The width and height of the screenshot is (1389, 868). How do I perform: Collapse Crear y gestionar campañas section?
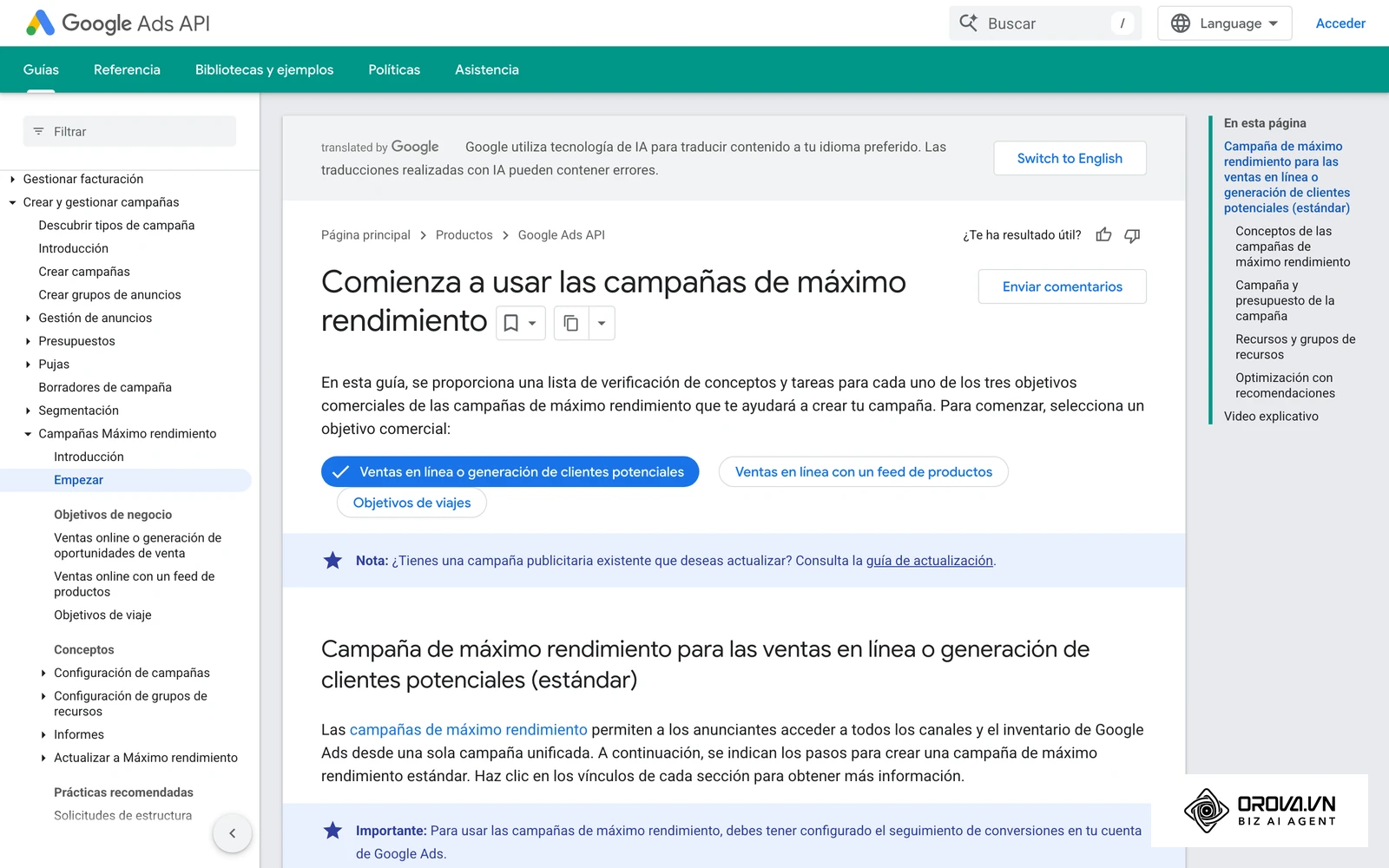[12, 202]
